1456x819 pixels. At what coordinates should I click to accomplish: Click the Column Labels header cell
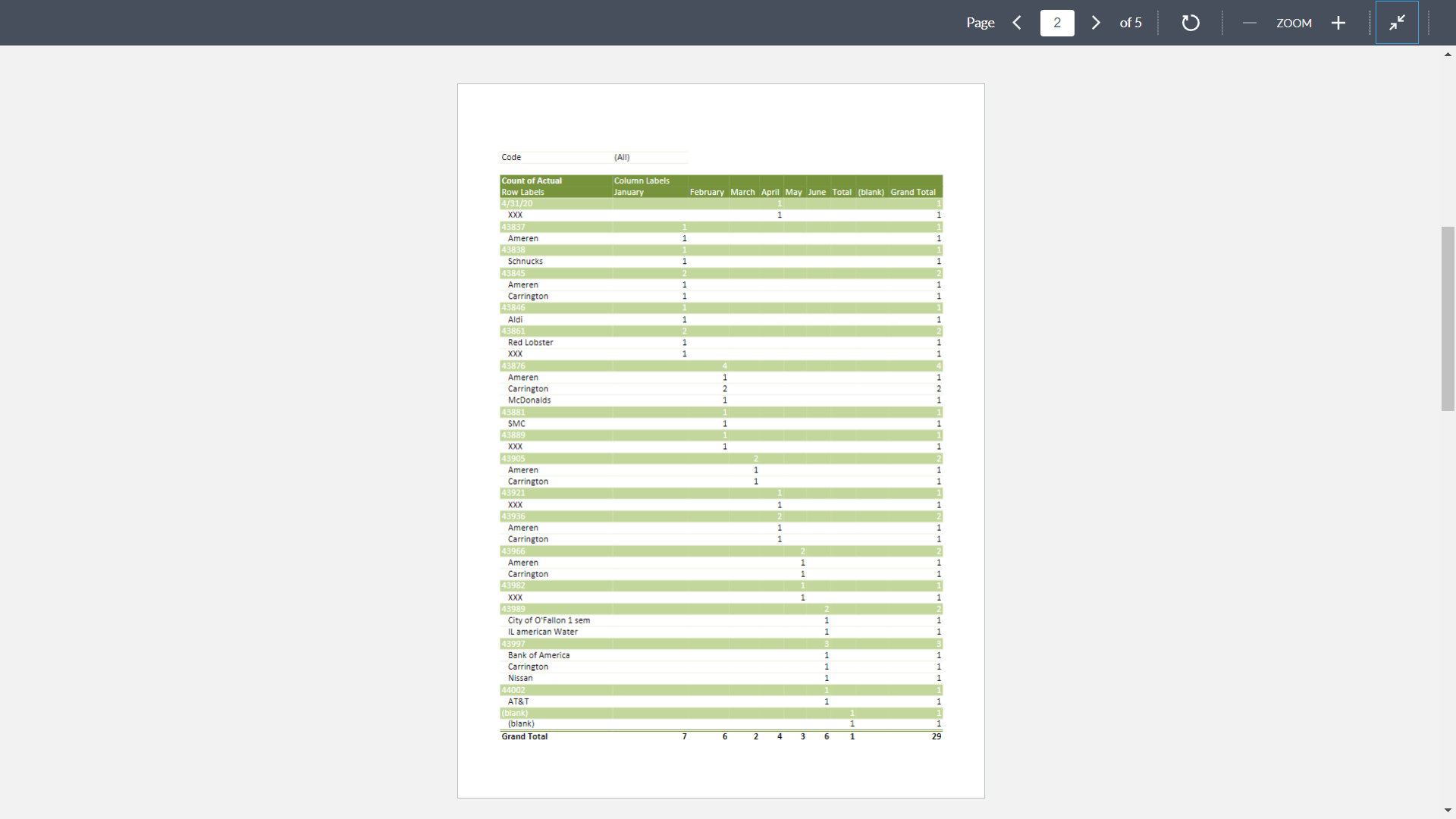(x=642, y=180)
